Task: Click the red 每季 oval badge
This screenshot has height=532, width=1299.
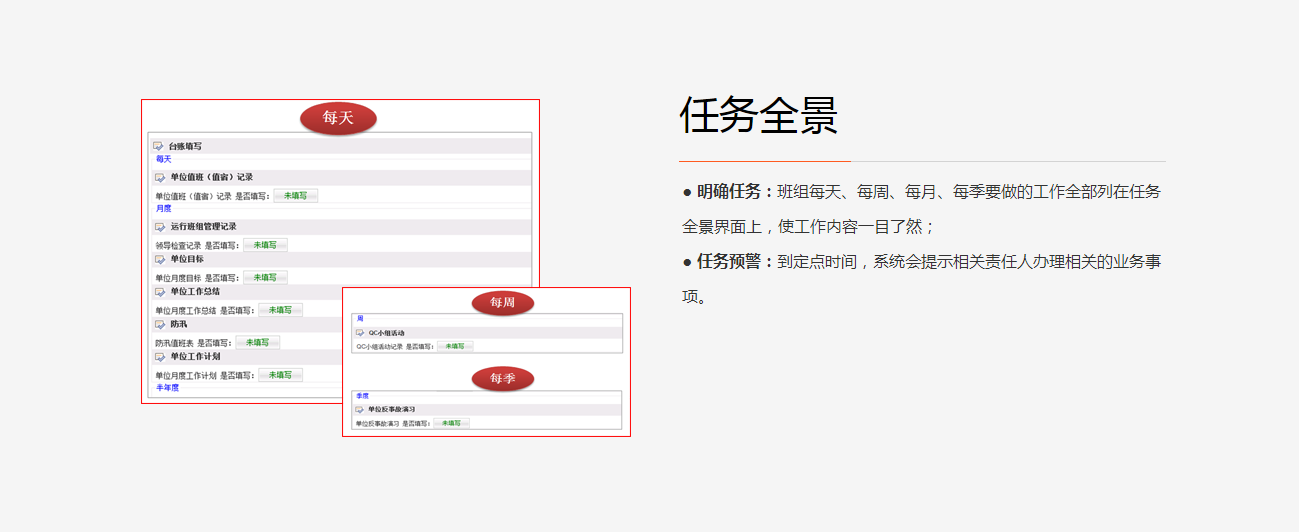Action: [503, 379]
